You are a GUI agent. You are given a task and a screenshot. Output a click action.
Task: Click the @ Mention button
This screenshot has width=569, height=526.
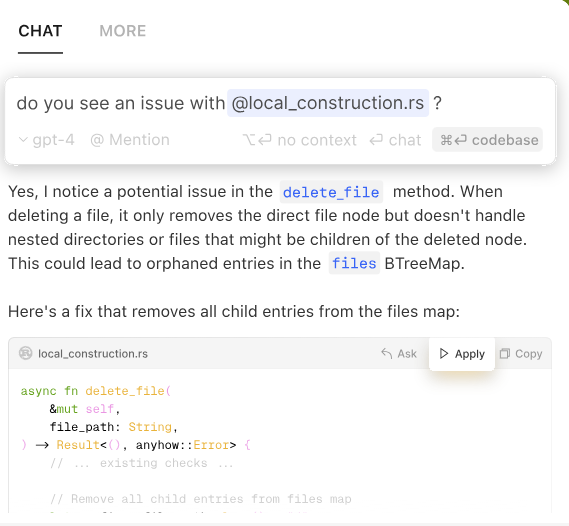[x=130, y=140]
